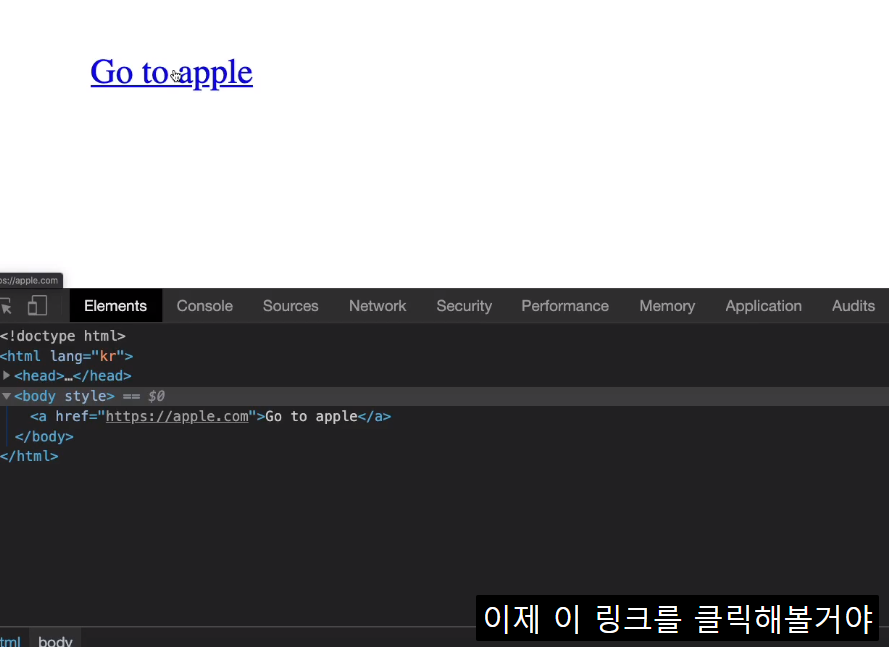The height and width of the screenshot is (647, 889).
Task: Activate the inspect element picker icon
Action: [6, 306]
